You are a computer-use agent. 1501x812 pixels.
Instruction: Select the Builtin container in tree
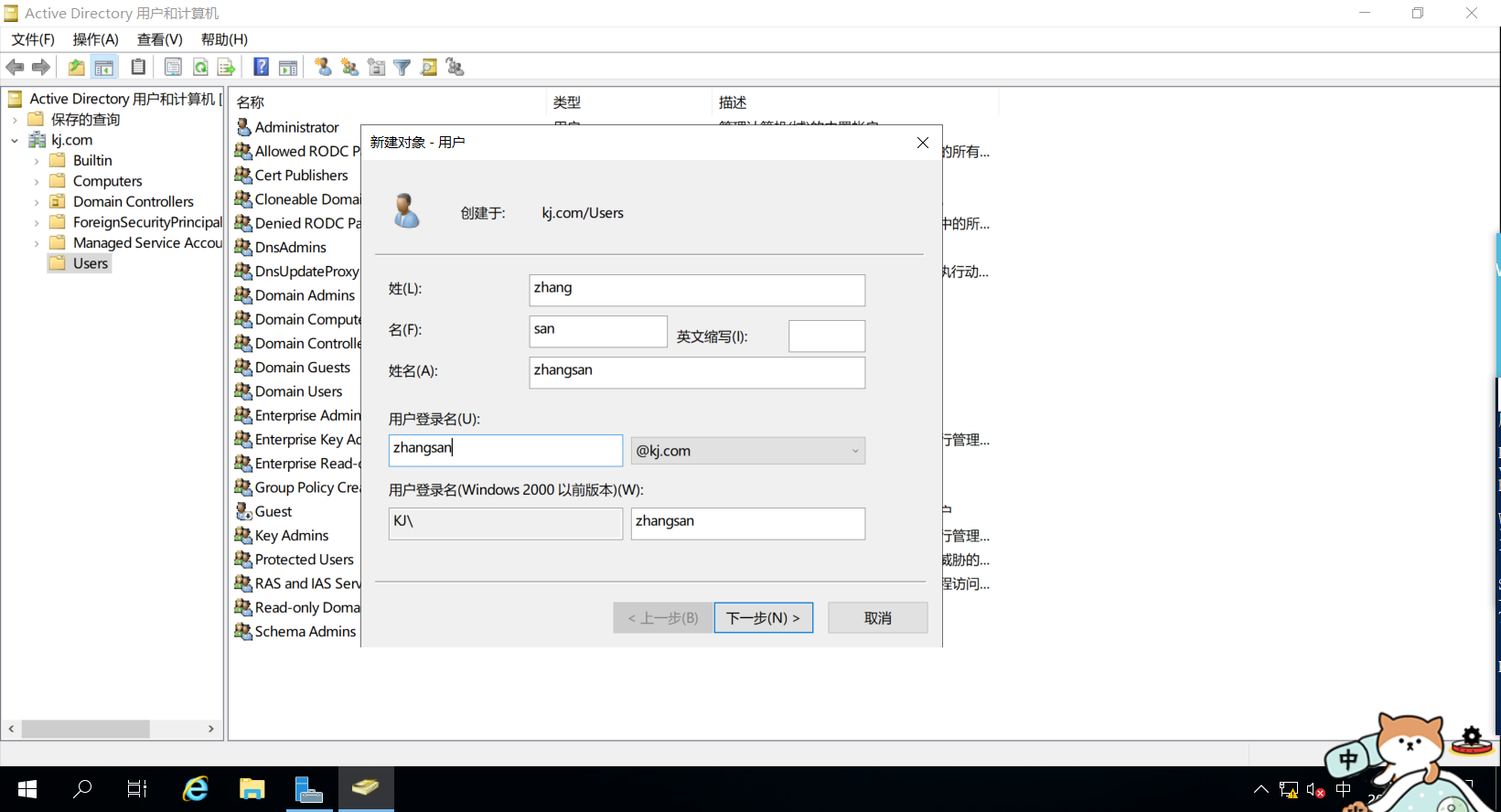tap(92, 161)
